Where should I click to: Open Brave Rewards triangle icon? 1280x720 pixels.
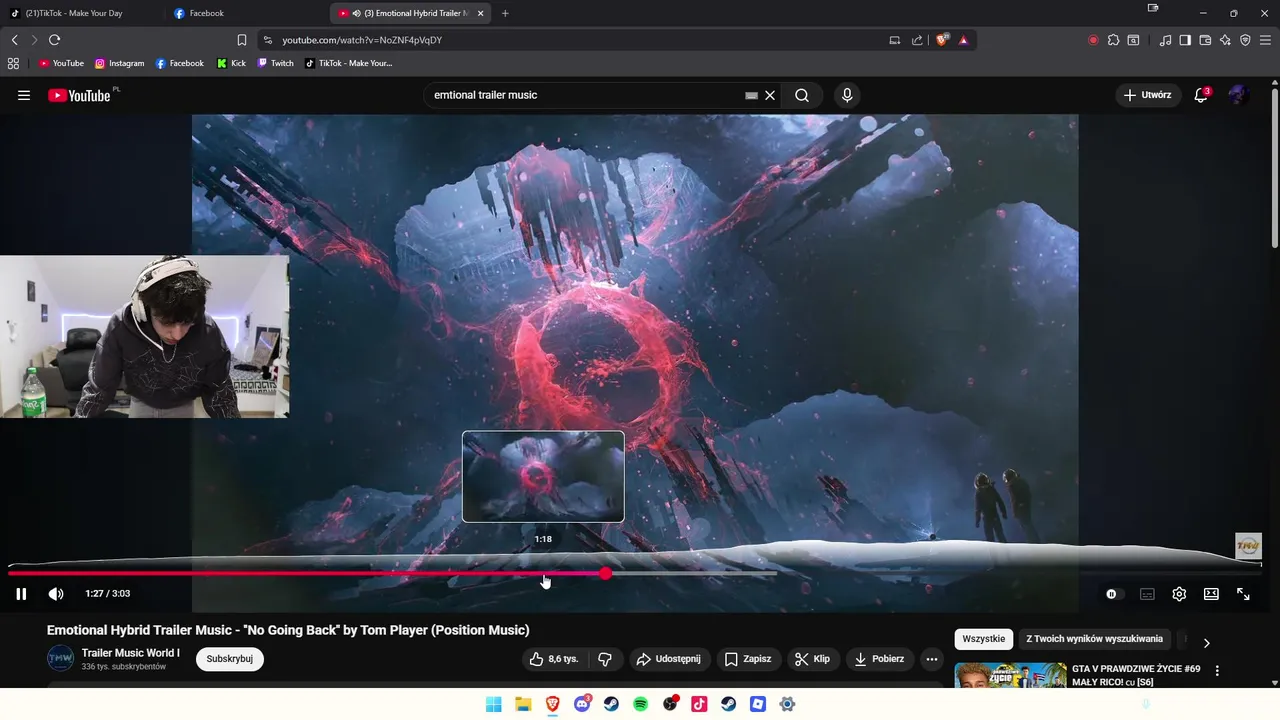coord(963,40)
